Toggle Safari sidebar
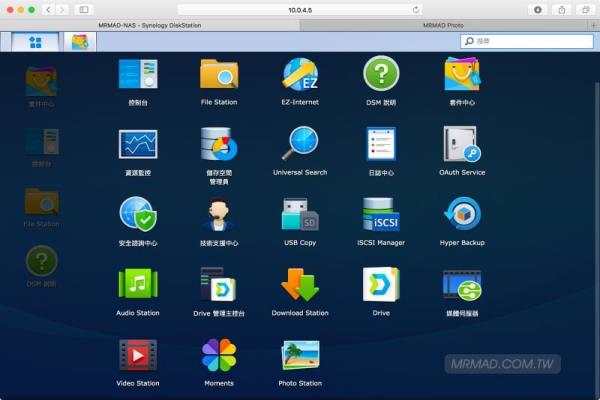This screenshot has width=600, height=400. (x=84, y=10)
